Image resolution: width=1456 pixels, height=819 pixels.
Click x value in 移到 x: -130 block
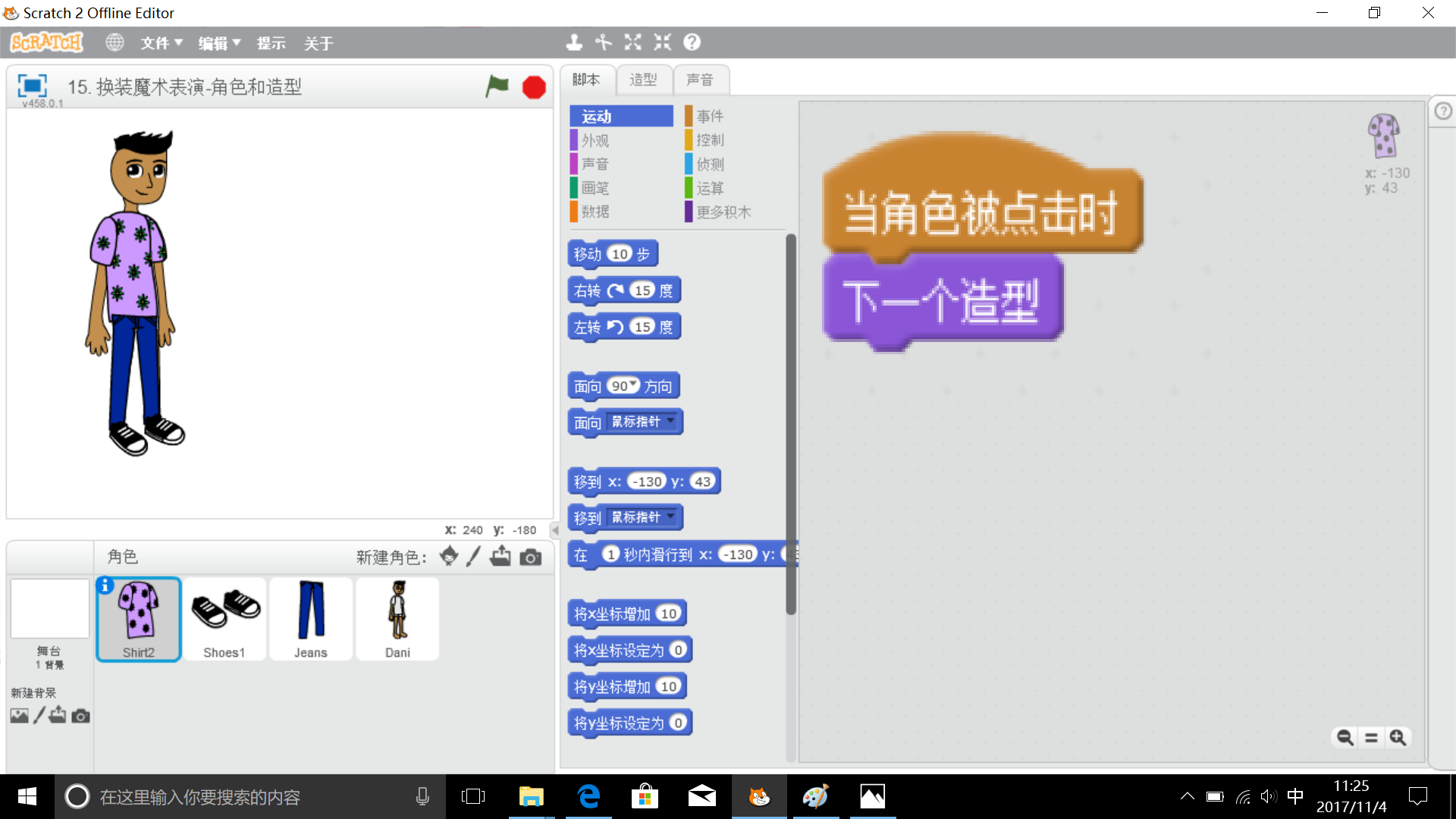(647, 481)
